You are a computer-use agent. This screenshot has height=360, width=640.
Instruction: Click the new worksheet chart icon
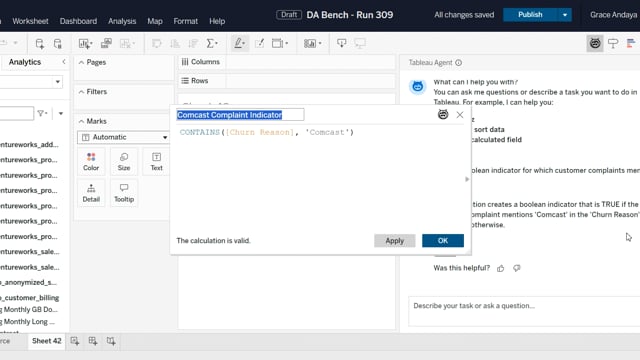point(85,43)
